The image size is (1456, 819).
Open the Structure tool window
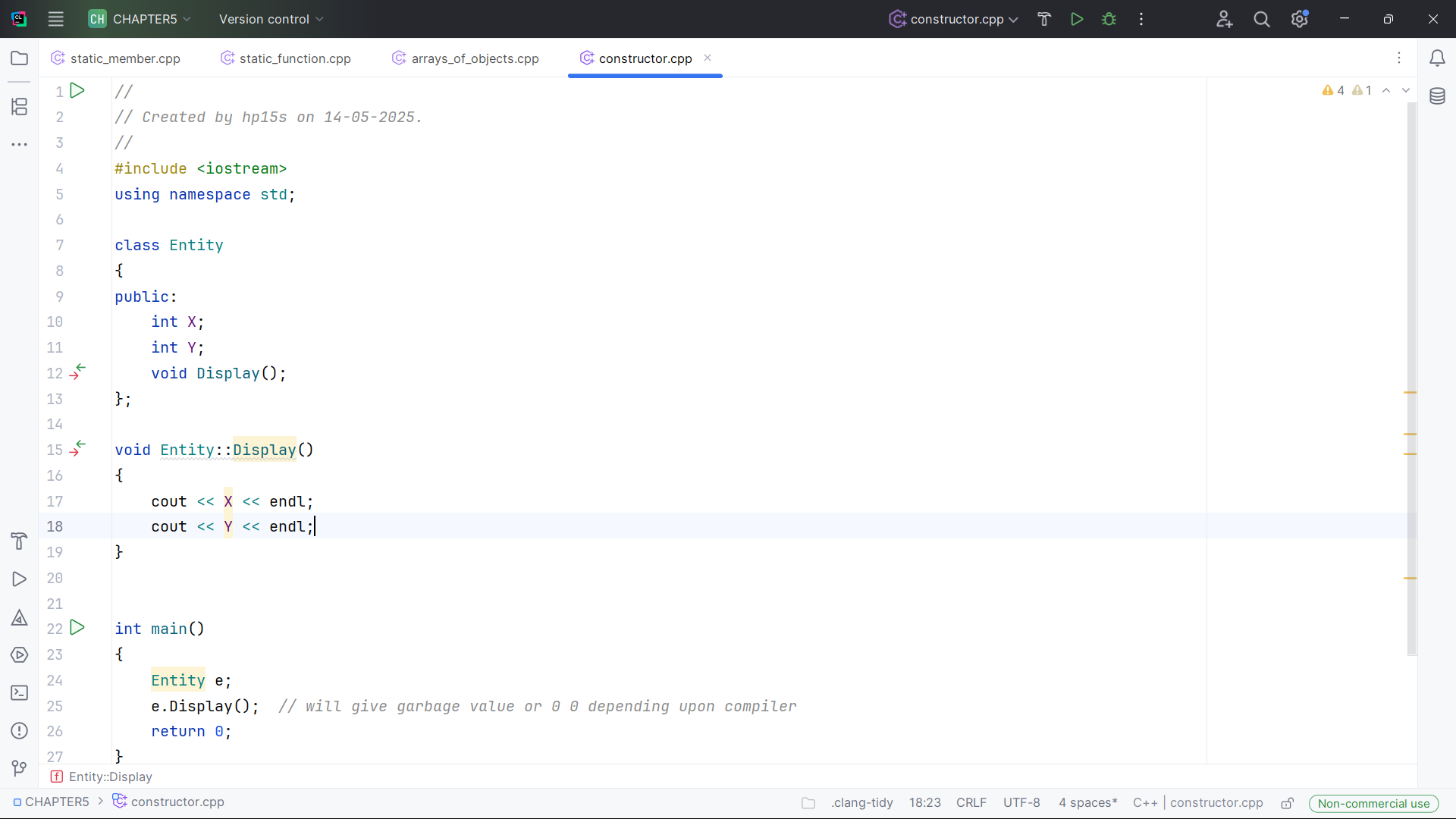pos(20,107)
